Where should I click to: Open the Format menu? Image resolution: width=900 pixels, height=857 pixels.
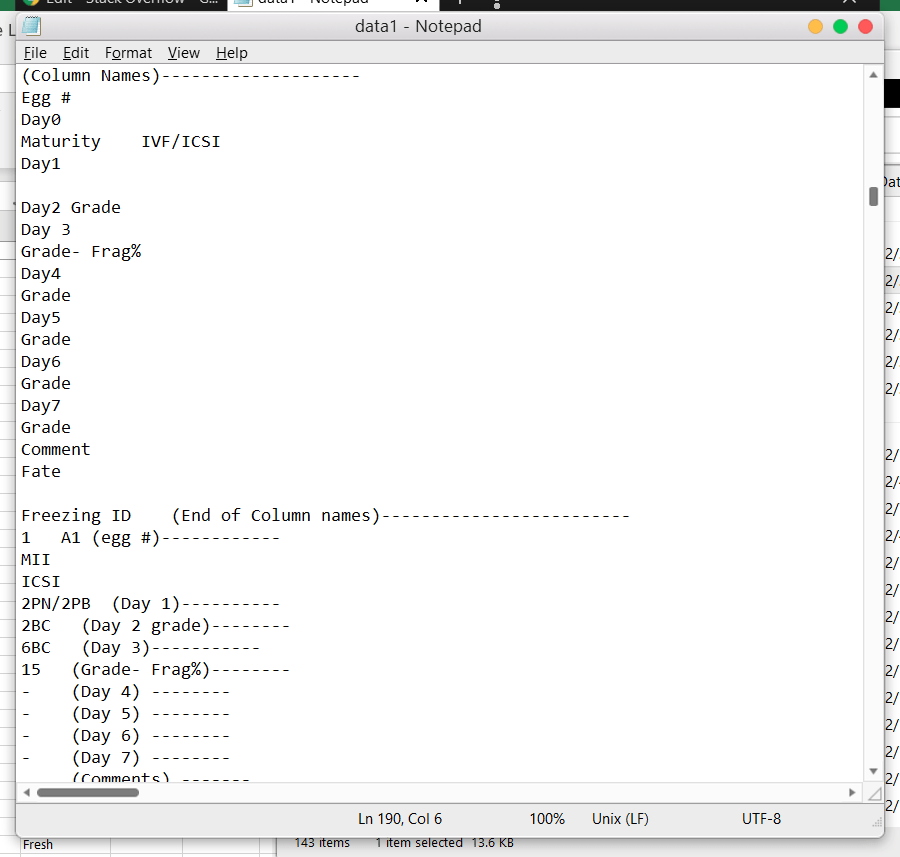click(x=128, y=52)
